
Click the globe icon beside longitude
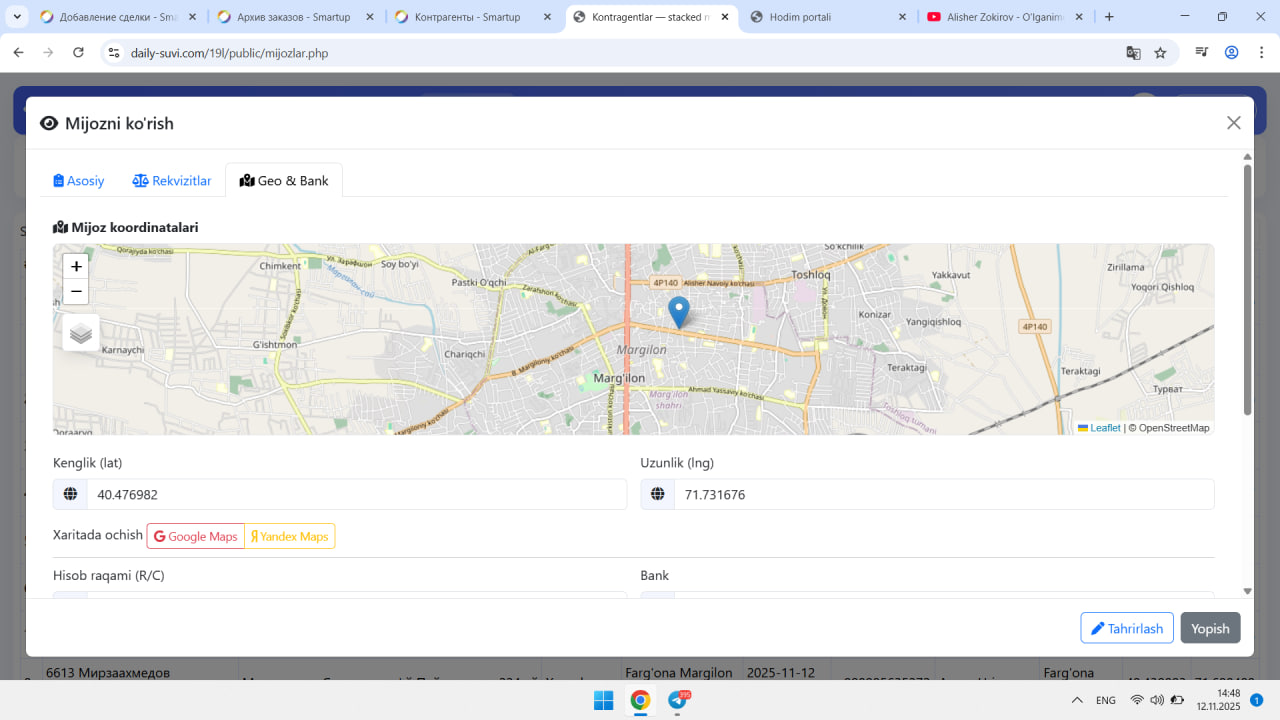tap(657, 494)
